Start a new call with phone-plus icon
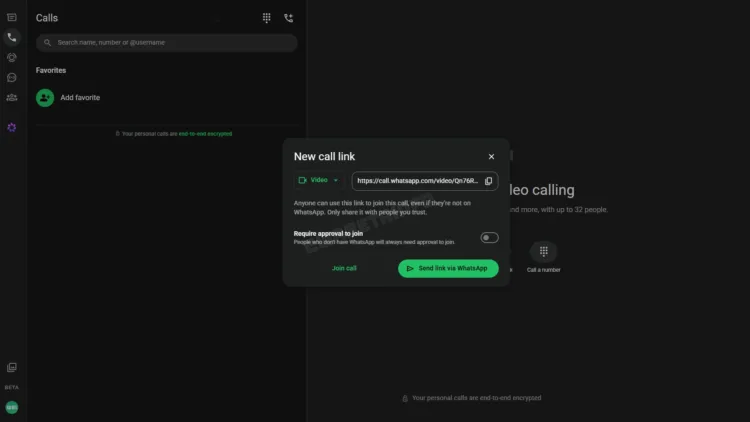The height and width of the screenshot is (422, 750). (288, 18)
